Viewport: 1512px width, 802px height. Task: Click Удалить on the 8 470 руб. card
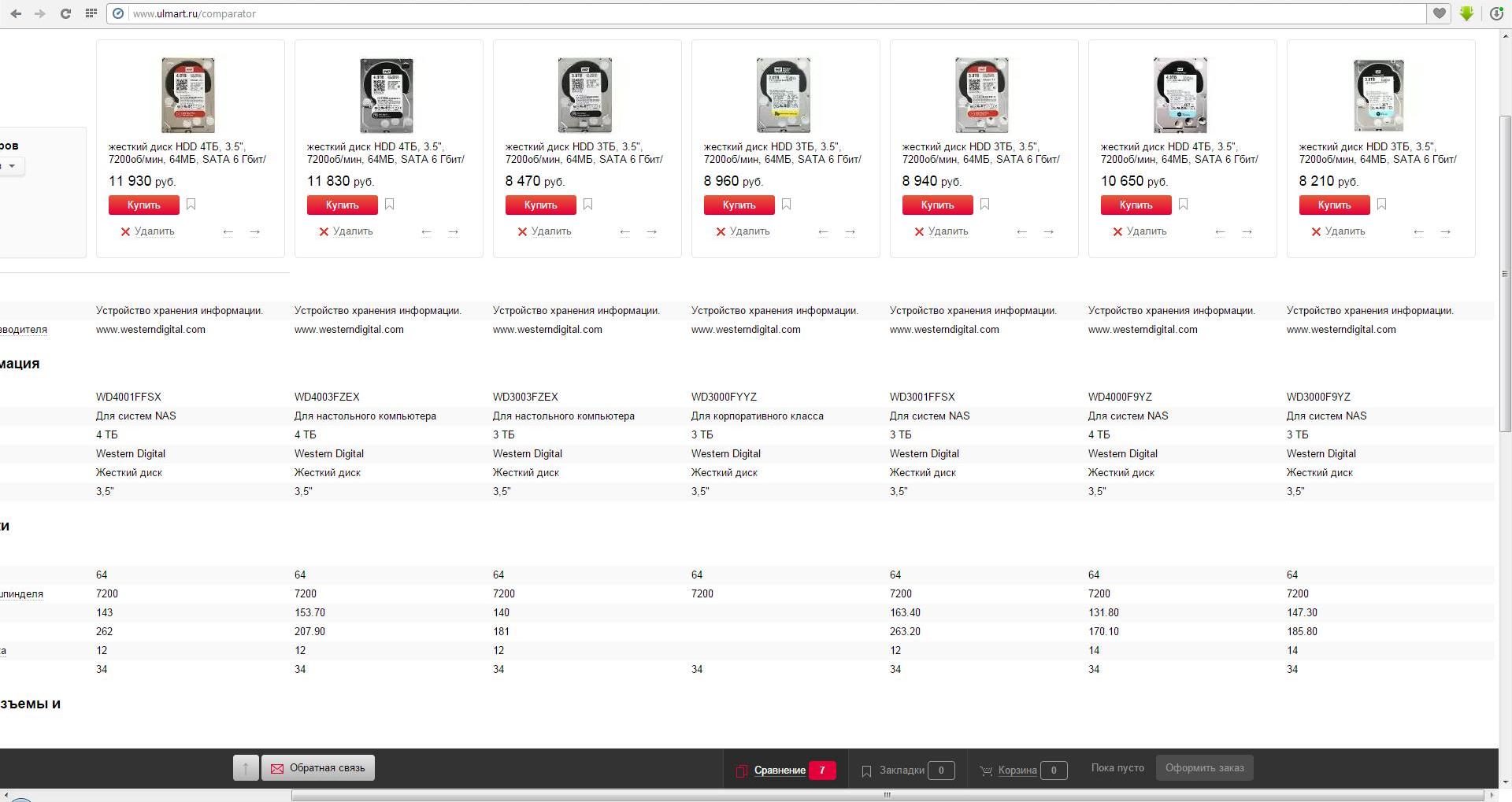544,231
